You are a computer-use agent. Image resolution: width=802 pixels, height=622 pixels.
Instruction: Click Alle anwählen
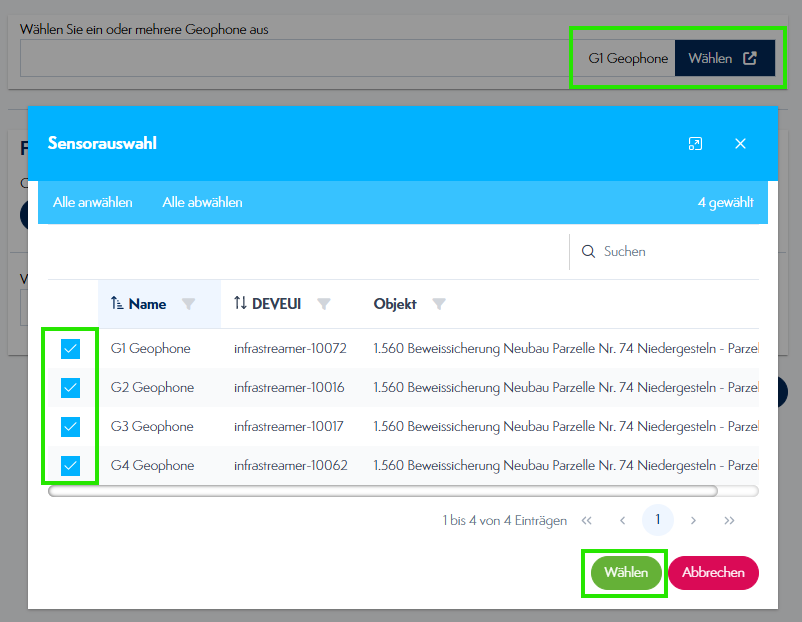(93, 202)
